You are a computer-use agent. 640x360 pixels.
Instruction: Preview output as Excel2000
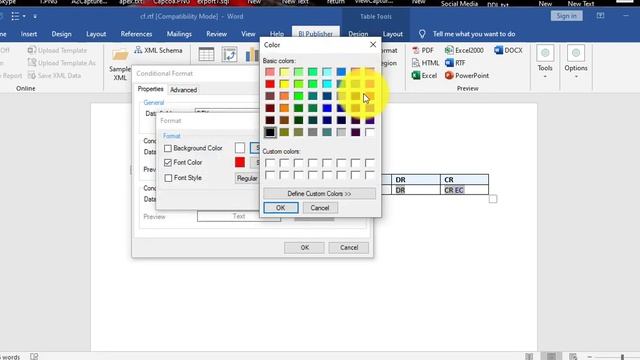click(x=464, y=50)
